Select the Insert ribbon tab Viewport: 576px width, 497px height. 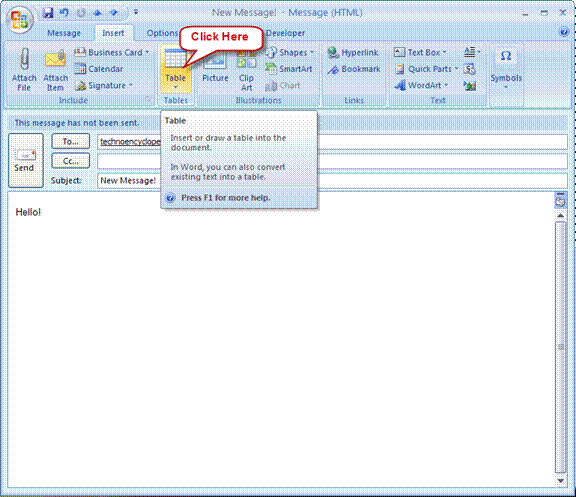point(113,33)
